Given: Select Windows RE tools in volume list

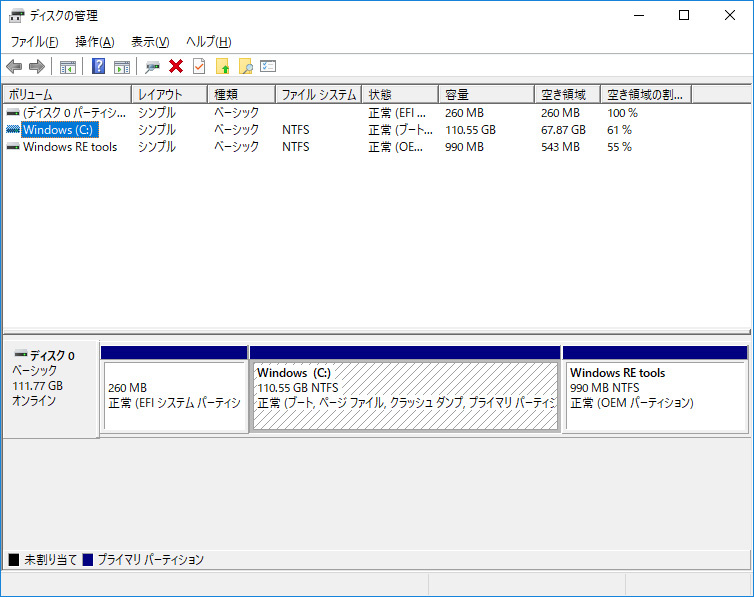Looking at the screenshot, I should (70, 147).
